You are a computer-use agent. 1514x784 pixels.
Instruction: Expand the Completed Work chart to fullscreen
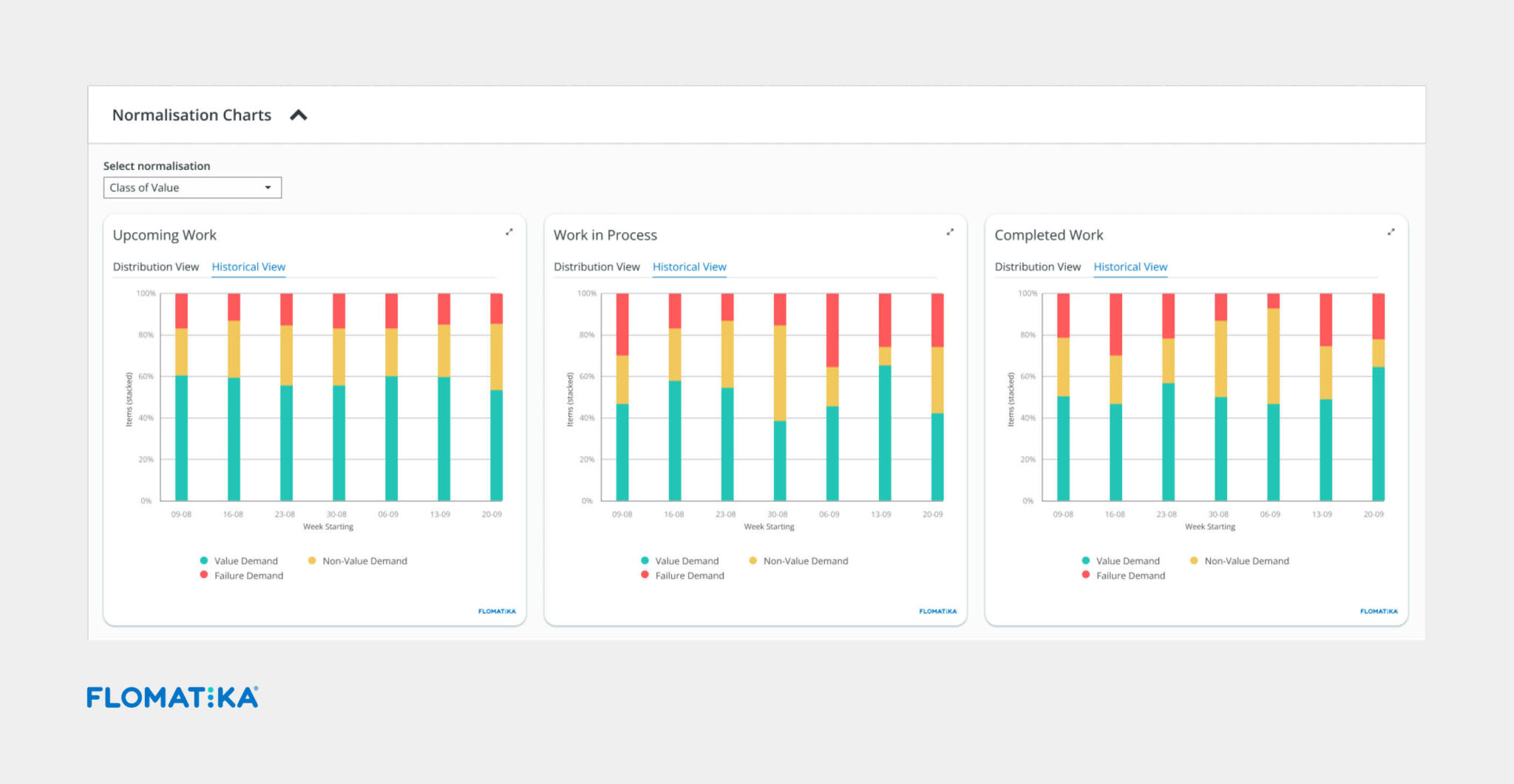click(x=1391, y=232)
